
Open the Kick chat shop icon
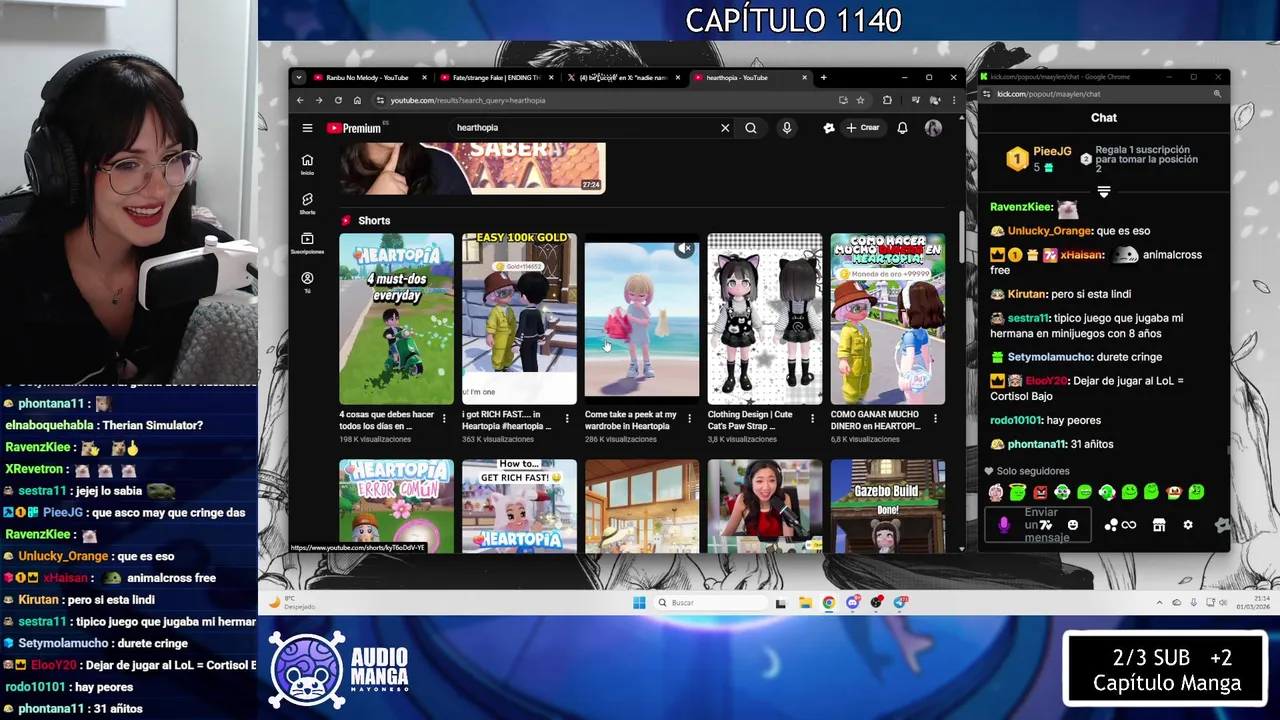(1159, 525)
